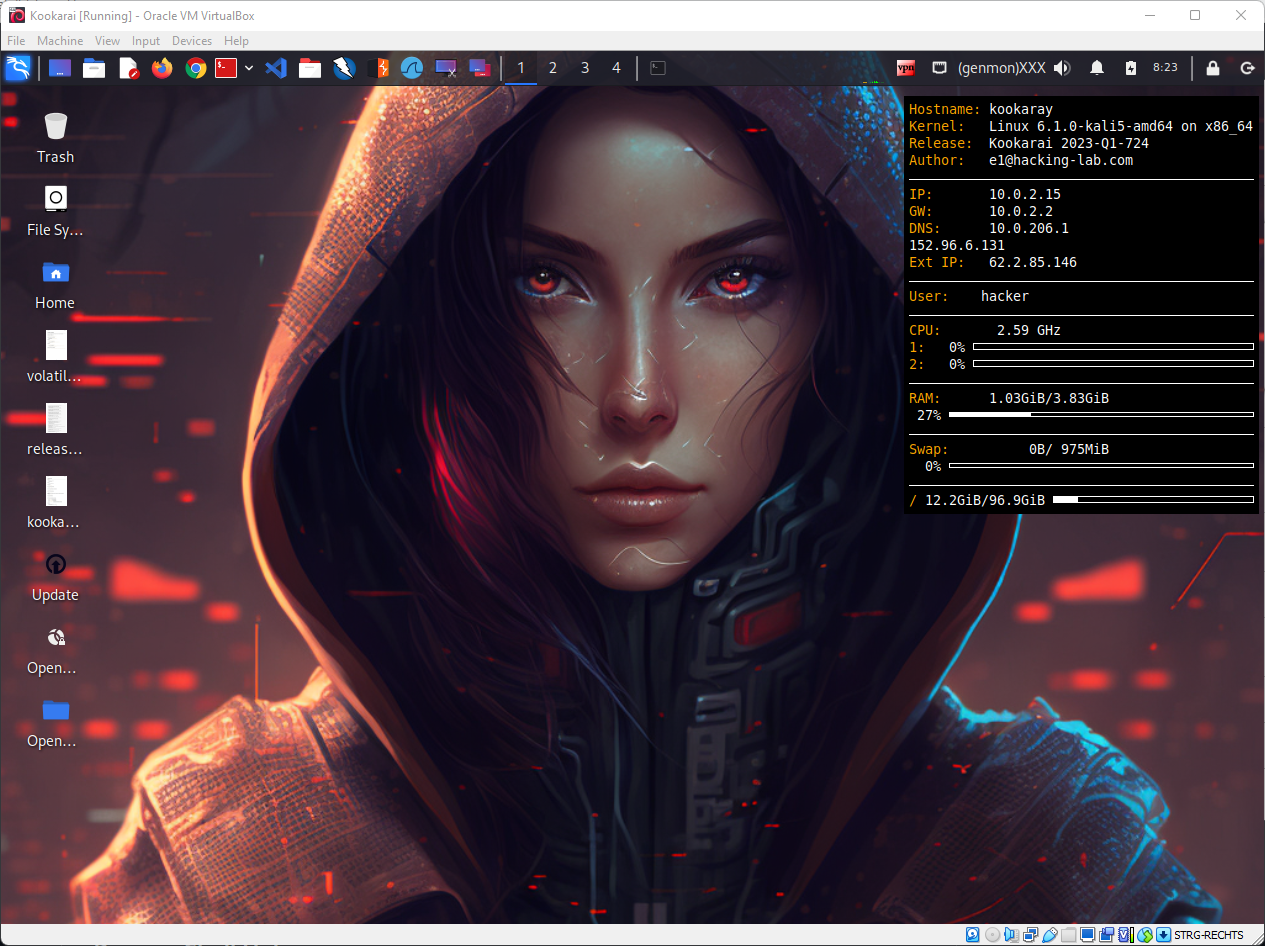Click the STRG-RECHTS host key label
The image size is (1265, 946).
pos(1209,935)
